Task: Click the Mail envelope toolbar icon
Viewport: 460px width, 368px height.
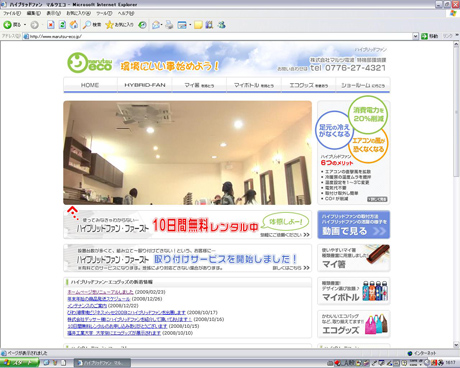Action: click(155, 25)
